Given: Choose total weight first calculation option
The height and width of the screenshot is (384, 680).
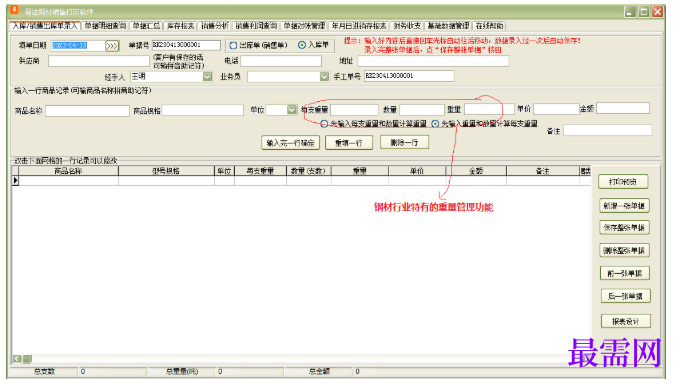Looking at the screenshot, I should point(435,124).
